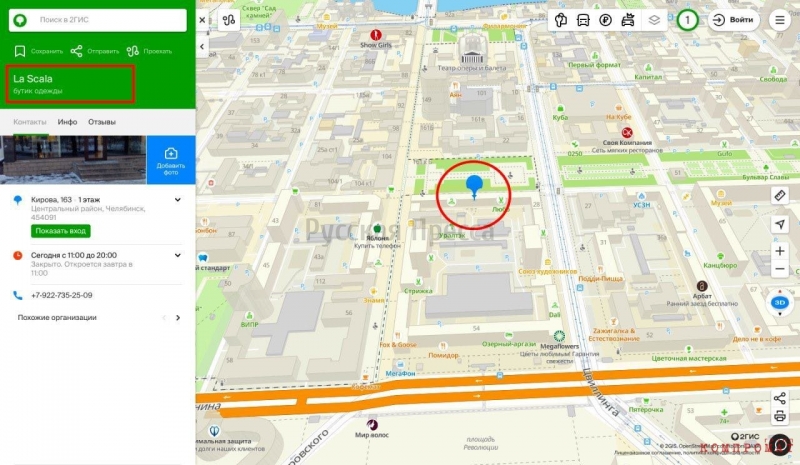800x465 pixels.
Task: Click the 2GIS search field
Action: click(97, 20)
